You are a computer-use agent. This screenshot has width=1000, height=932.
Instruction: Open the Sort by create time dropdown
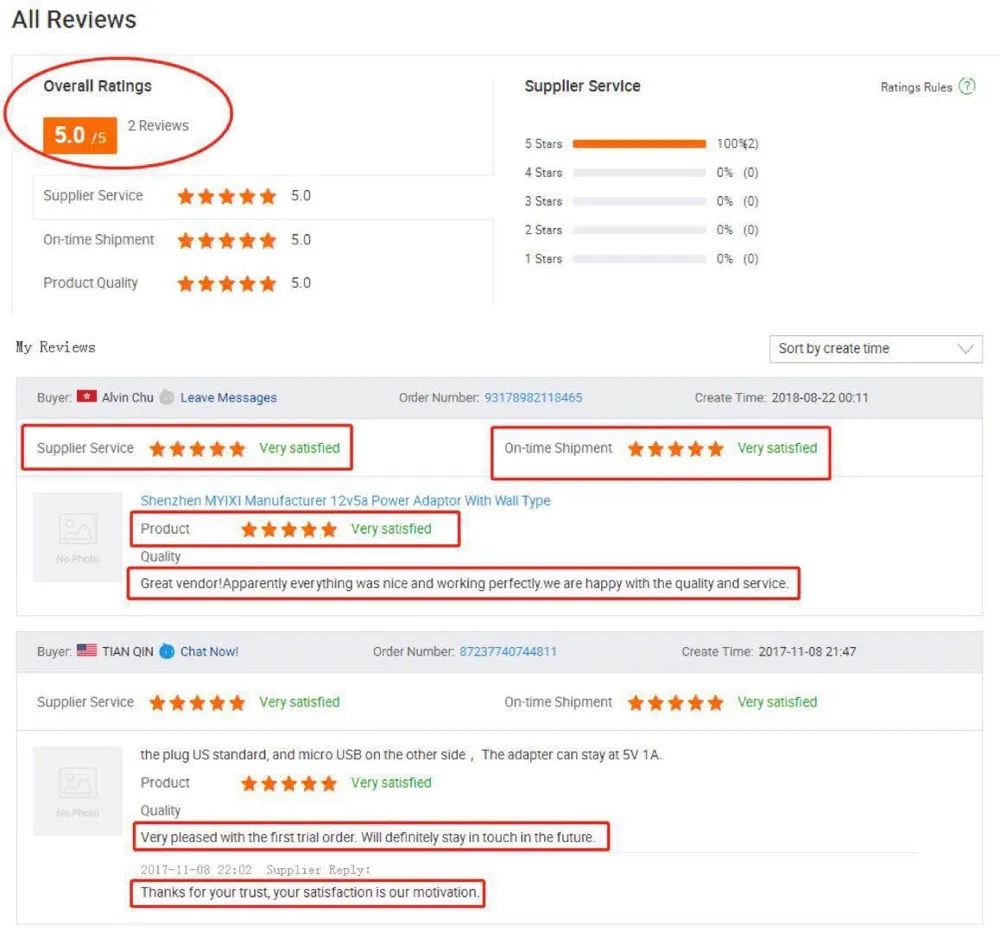click(875, 349)
